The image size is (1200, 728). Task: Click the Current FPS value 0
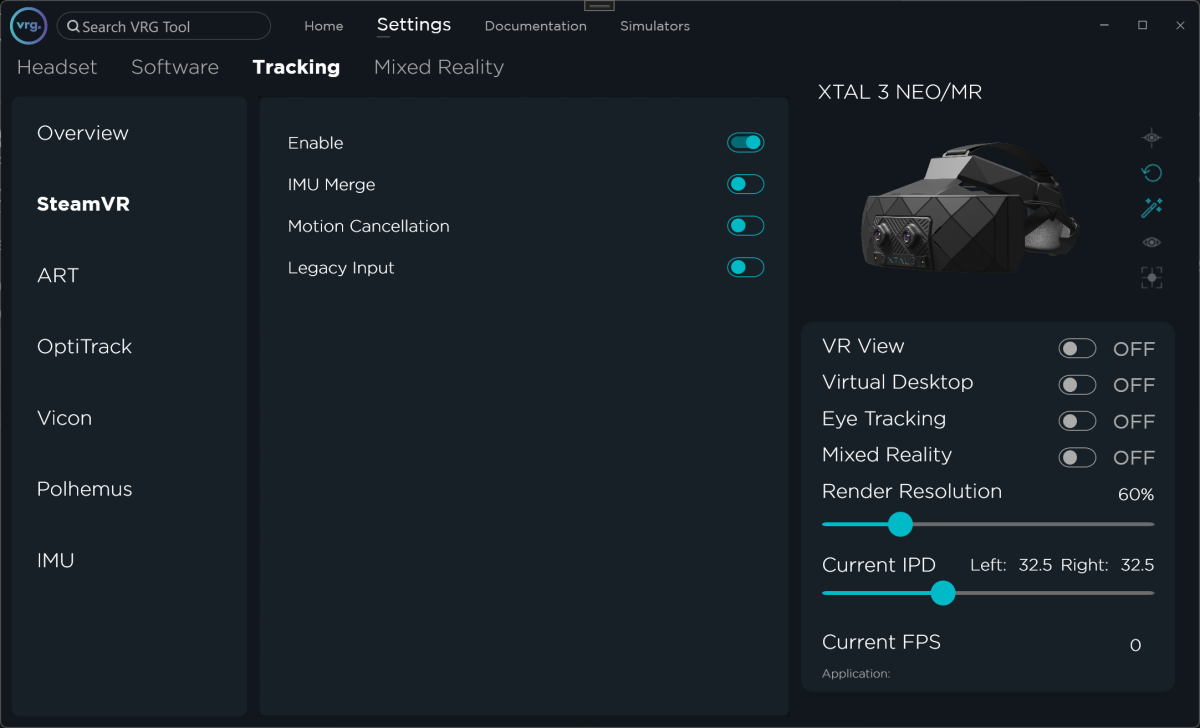(x=1135, y=646)
